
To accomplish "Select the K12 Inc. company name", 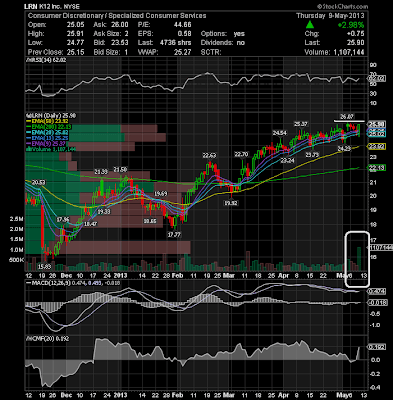I will pyautogui.click(x=50, y=6).
